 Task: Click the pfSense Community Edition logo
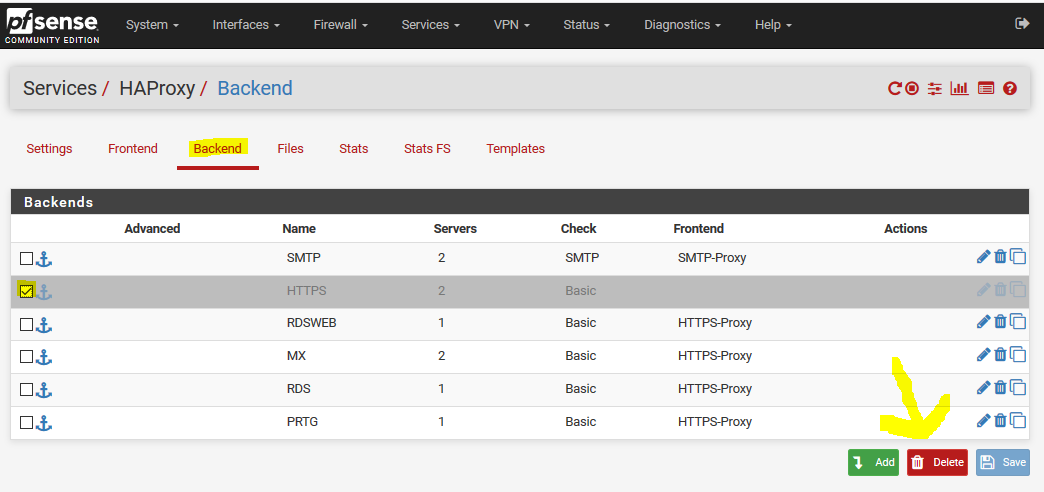53,26
